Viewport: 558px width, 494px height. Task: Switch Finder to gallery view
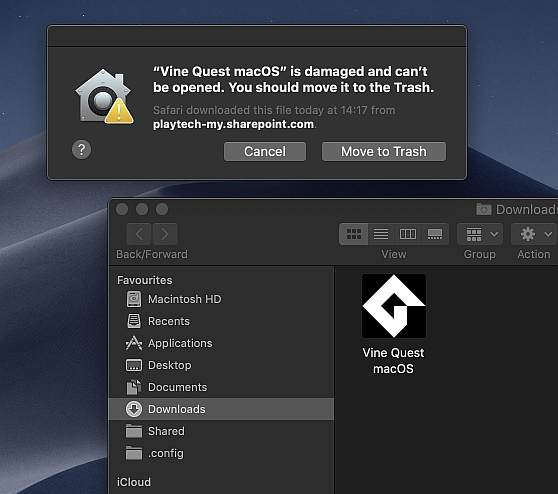point(435,234)
